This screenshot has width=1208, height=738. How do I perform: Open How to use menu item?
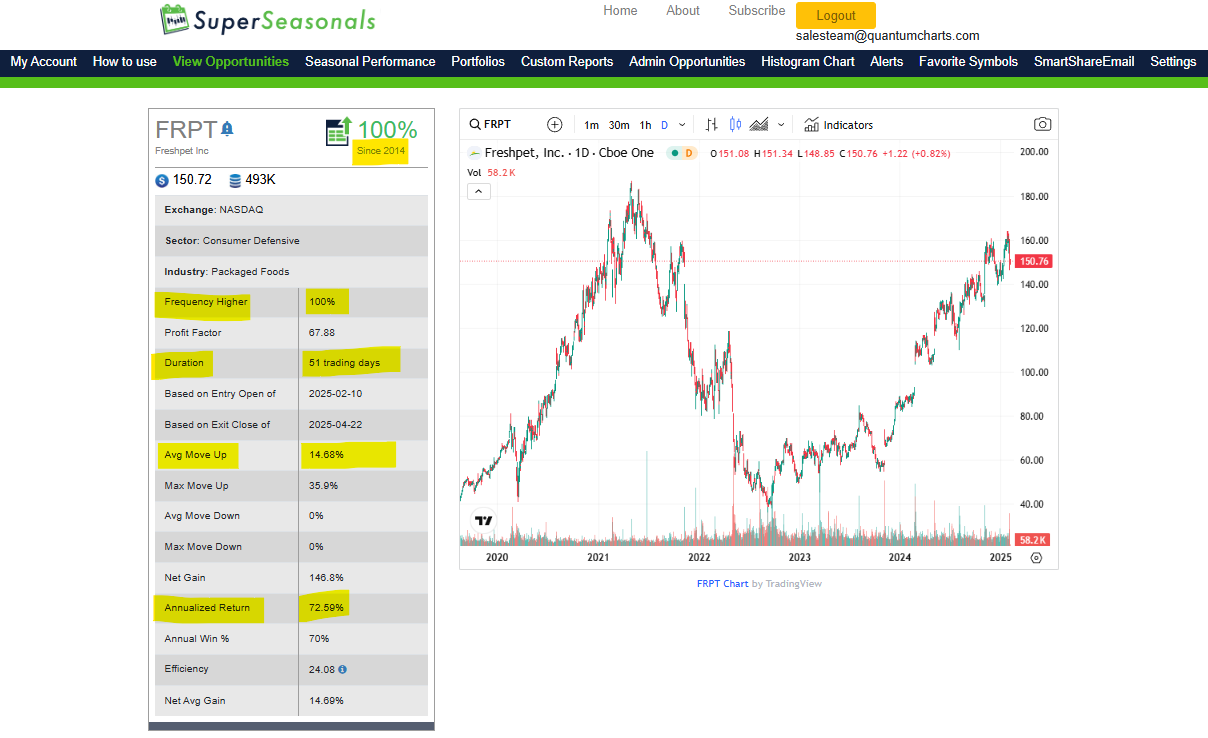coord(125,61)
